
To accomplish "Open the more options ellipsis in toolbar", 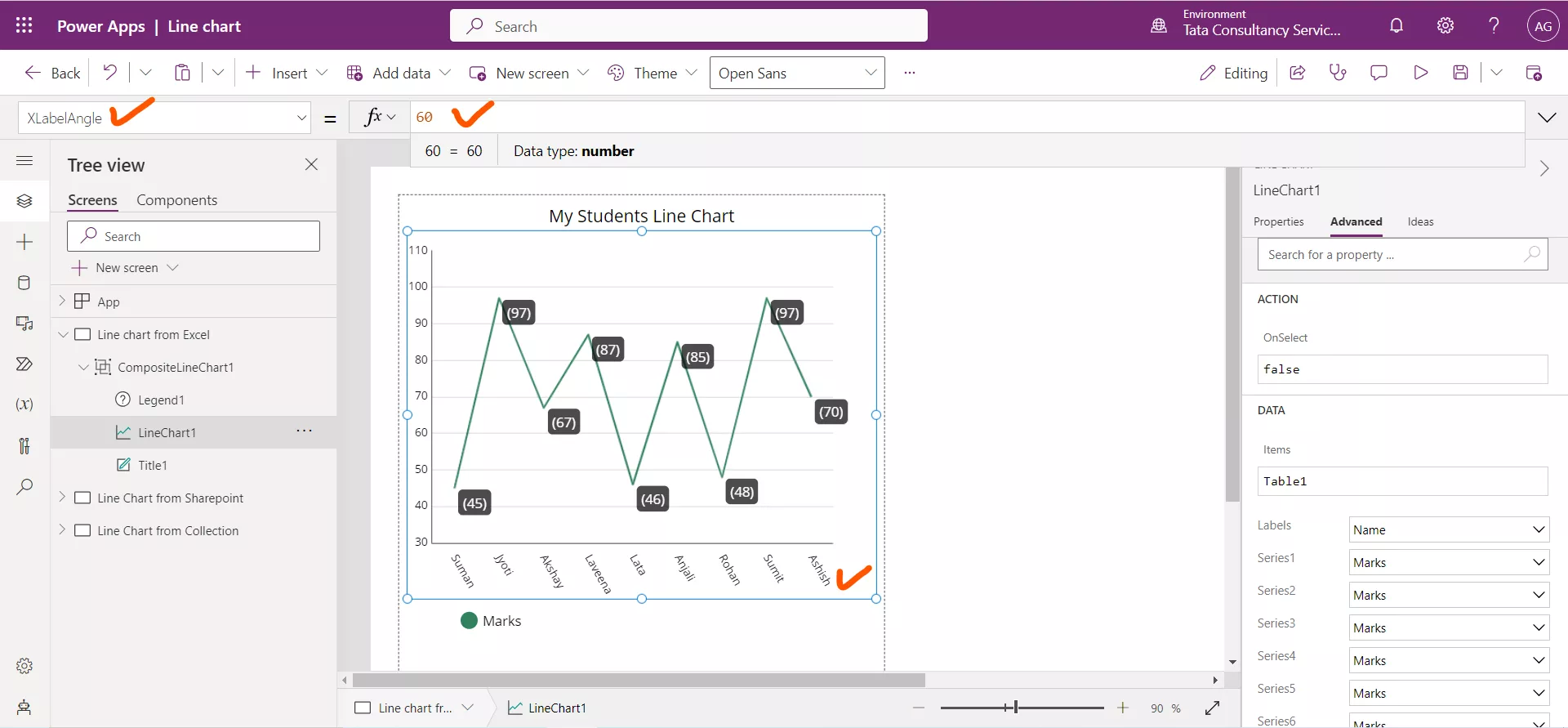I will (910, 73).
